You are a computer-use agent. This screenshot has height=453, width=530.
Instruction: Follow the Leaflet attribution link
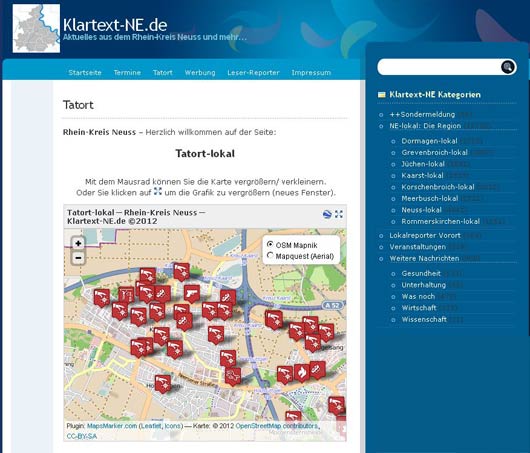point(151,426)
